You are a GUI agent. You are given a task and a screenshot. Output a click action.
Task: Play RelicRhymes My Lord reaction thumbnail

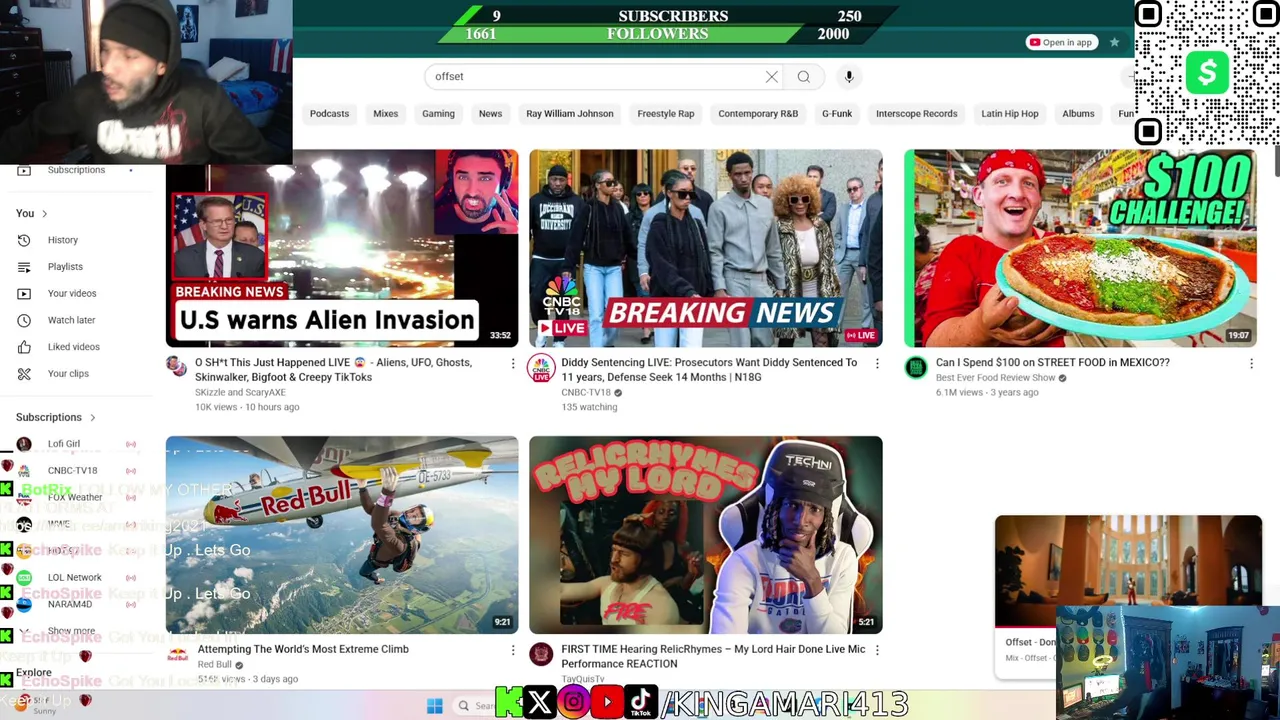(706, 535)
